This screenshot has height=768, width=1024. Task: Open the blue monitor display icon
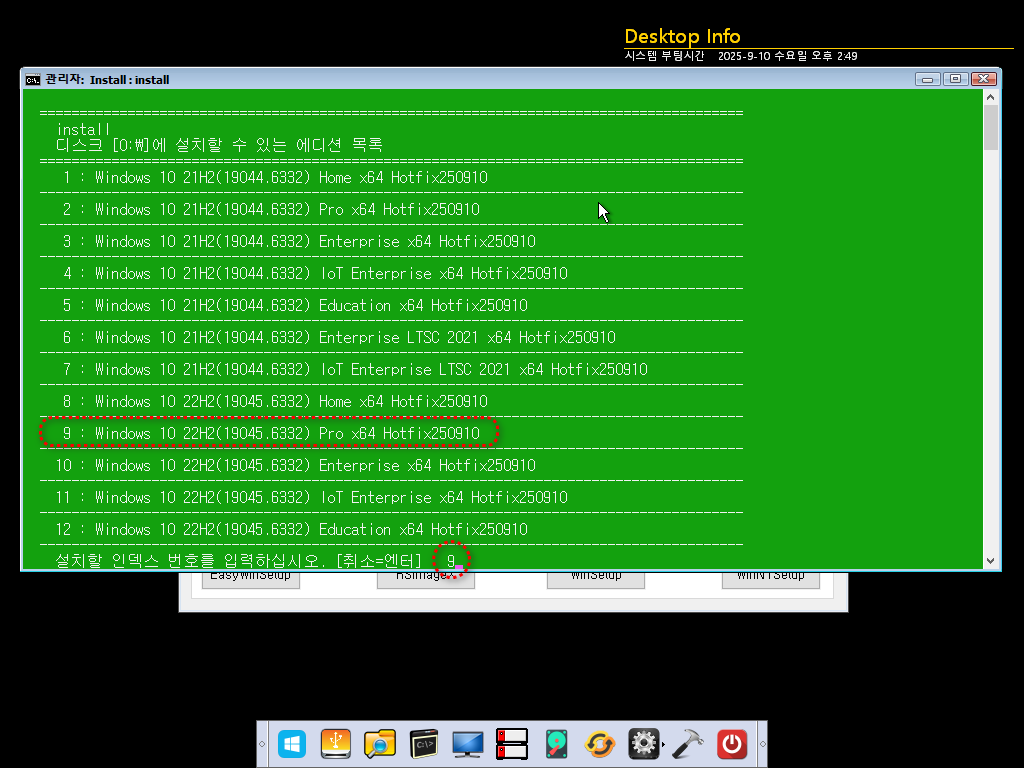468,744
